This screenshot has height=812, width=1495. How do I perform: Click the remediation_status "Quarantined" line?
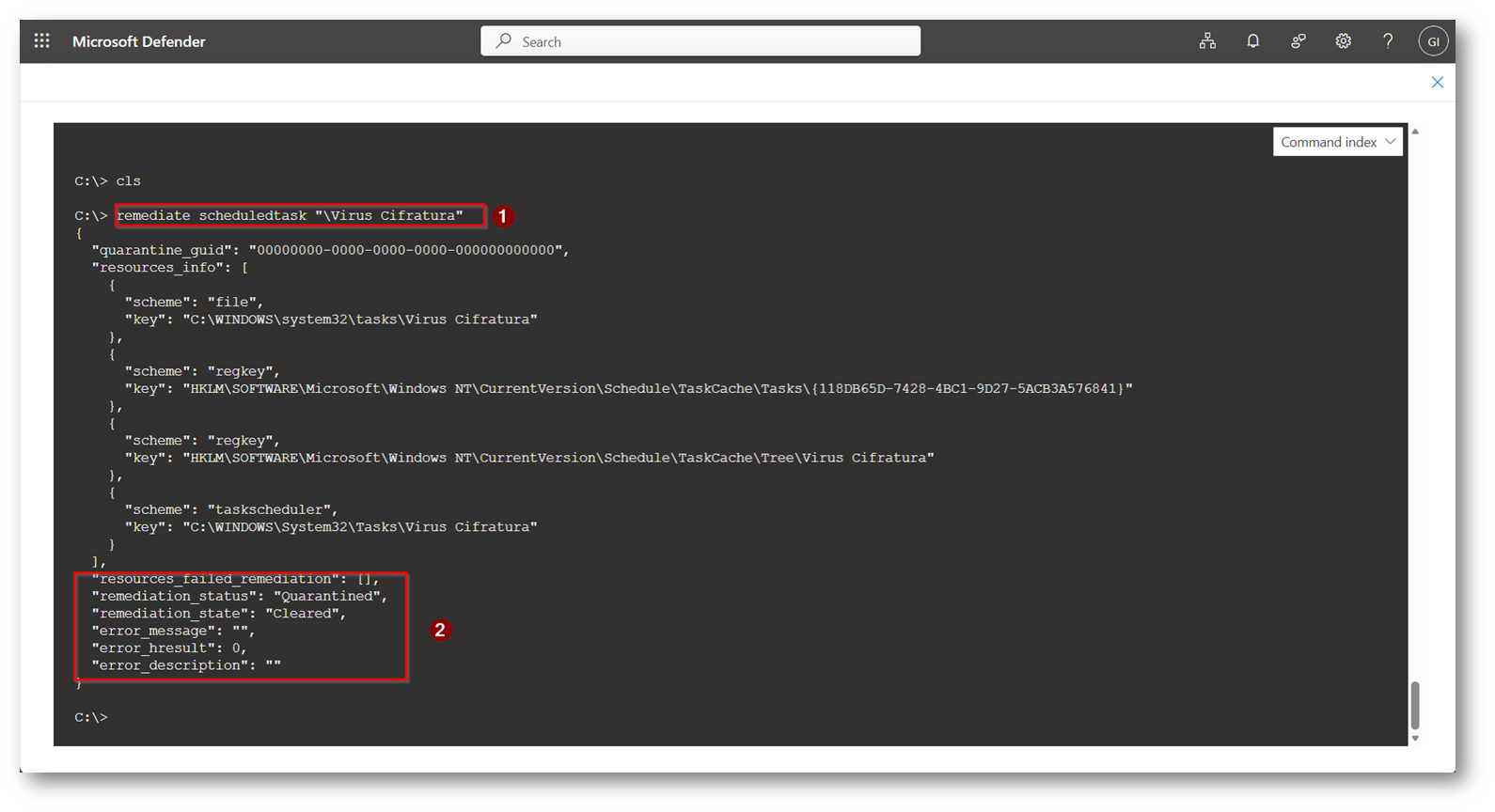click(239, 597)
